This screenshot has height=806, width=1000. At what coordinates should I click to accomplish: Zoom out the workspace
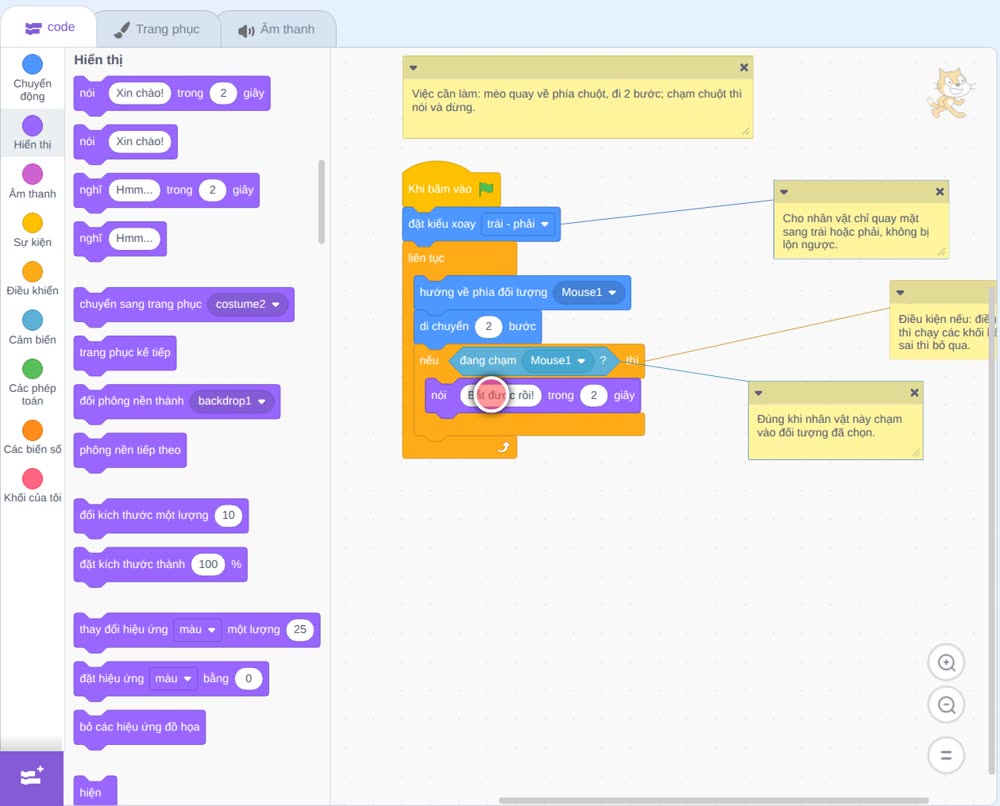[946, 705]
